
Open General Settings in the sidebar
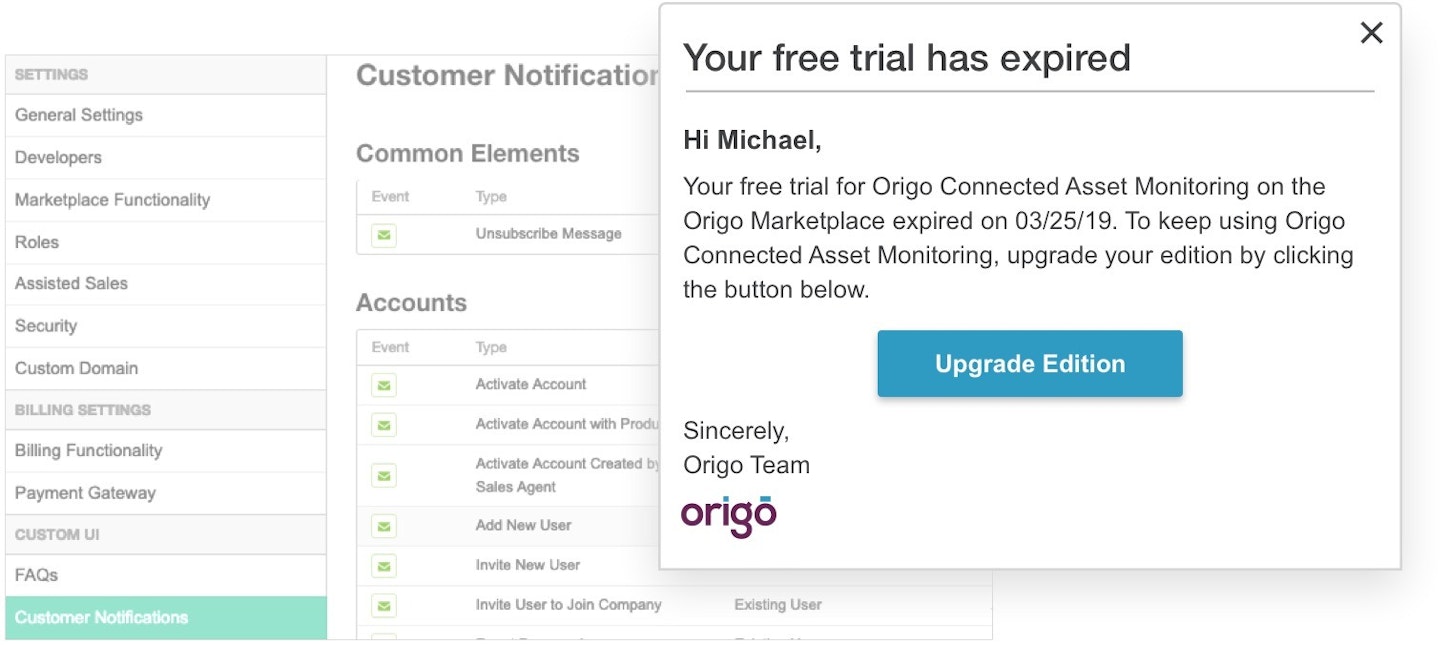[x=79, y=115]
